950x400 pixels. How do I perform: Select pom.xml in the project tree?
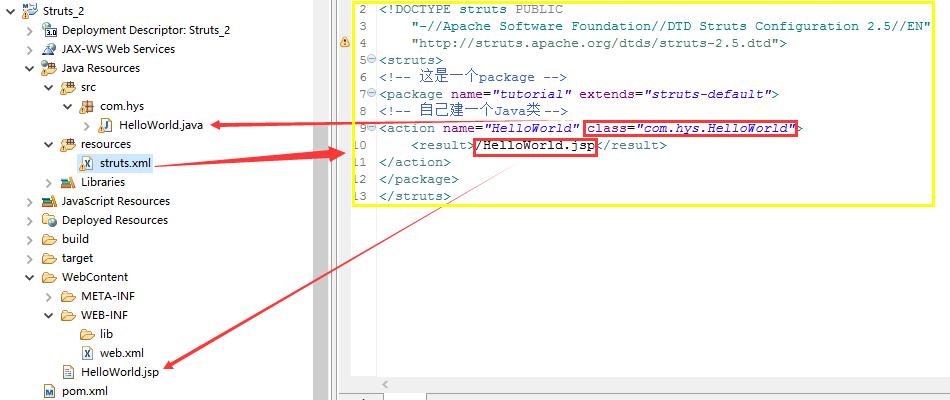tap(85, 392)
